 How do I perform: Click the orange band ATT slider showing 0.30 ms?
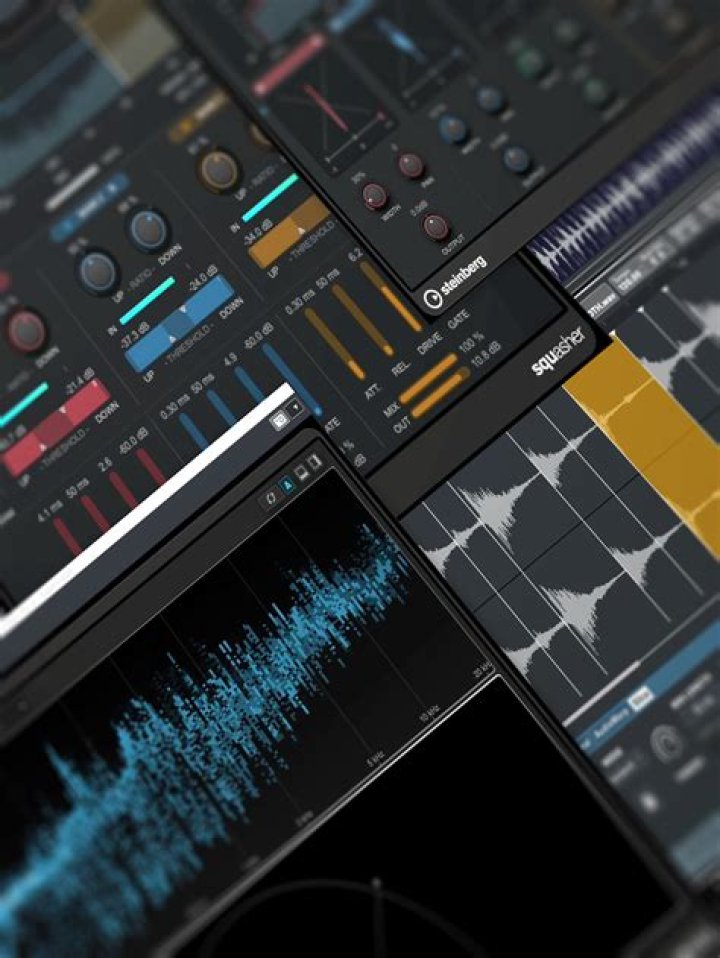pyautogui.click(x=334, y=343)
